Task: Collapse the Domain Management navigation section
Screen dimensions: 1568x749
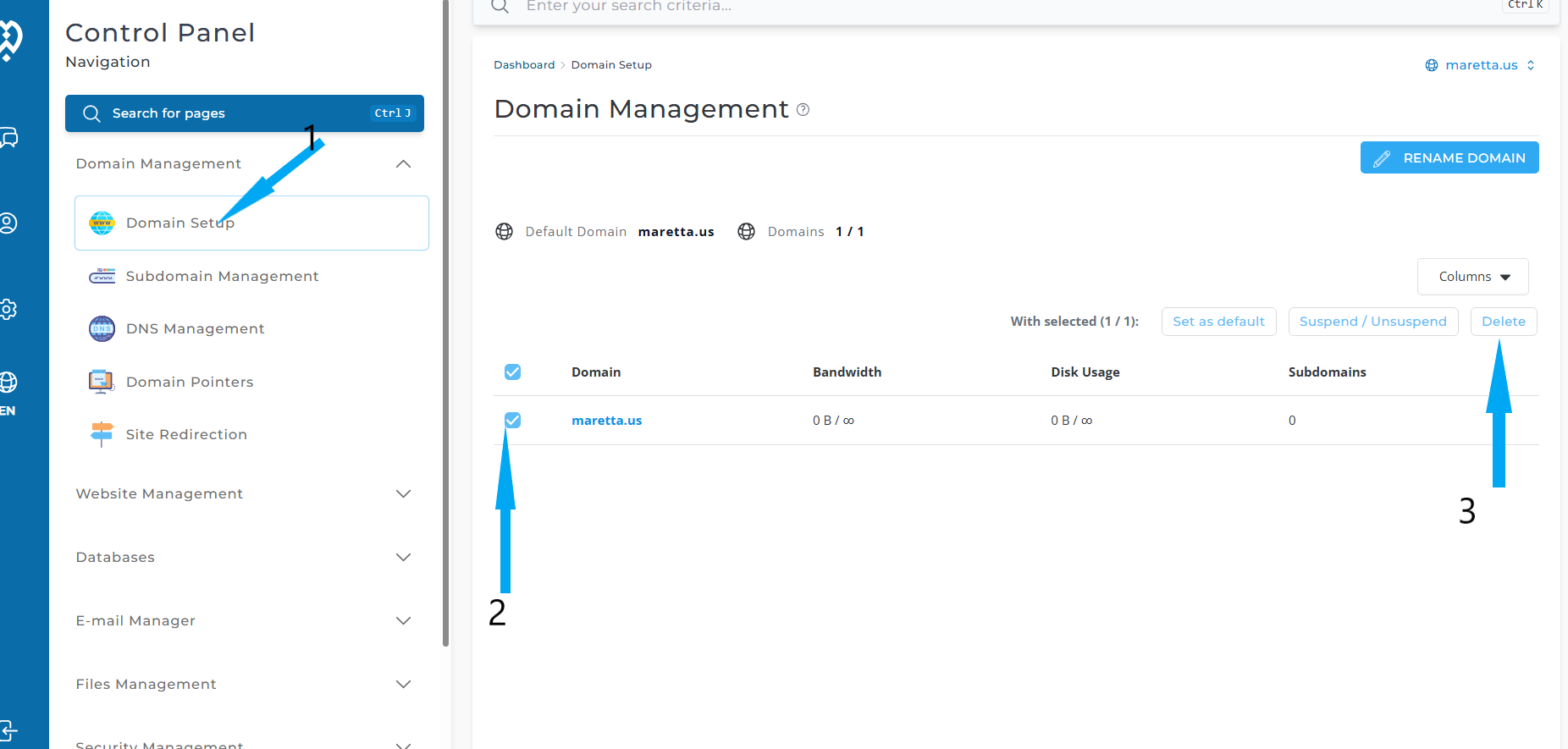Action: (x=403, y=164)
